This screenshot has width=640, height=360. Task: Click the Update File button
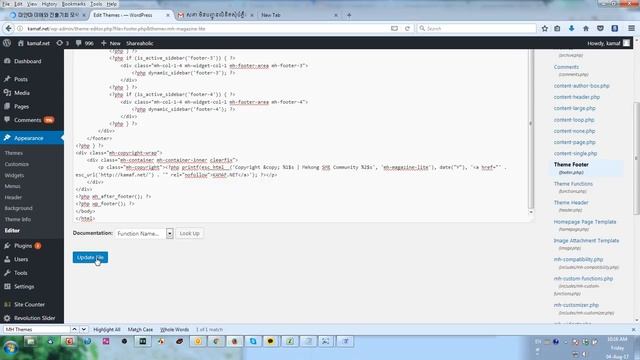tap(90, 257)
